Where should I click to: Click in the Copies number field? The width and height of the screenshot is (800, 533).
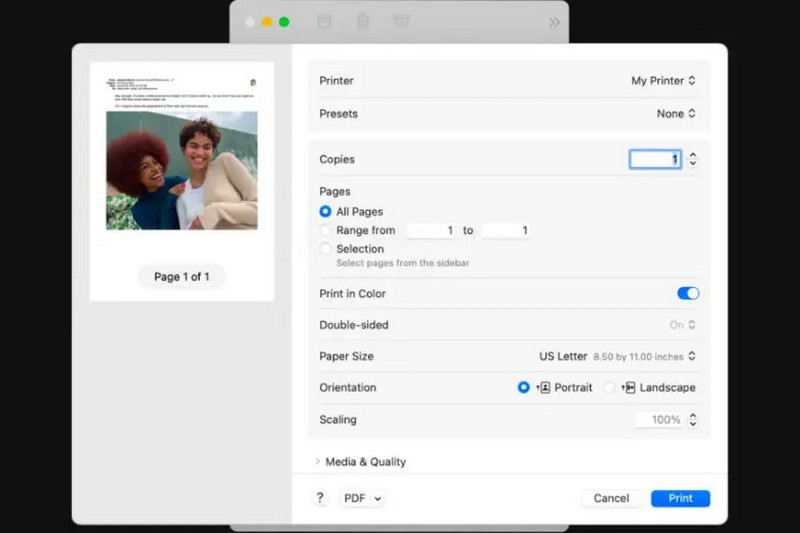tap(655, 159)
